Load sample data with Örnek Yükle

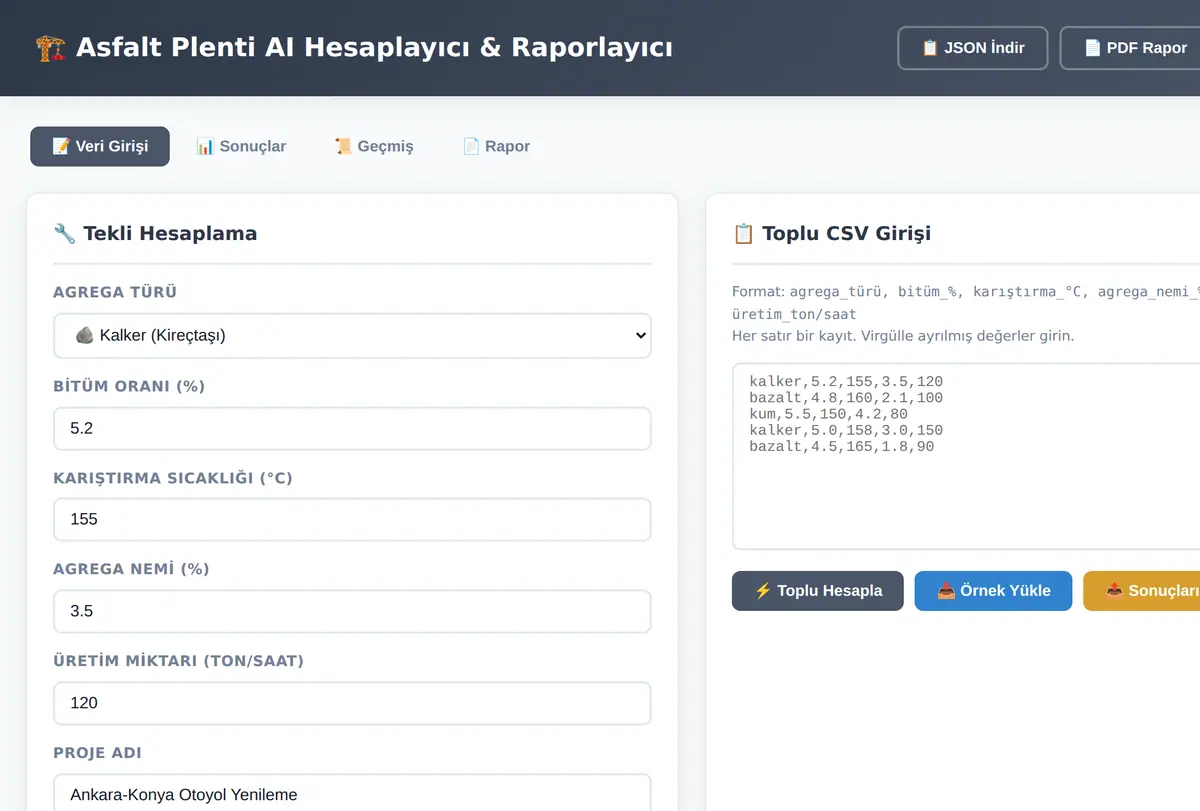994,591
